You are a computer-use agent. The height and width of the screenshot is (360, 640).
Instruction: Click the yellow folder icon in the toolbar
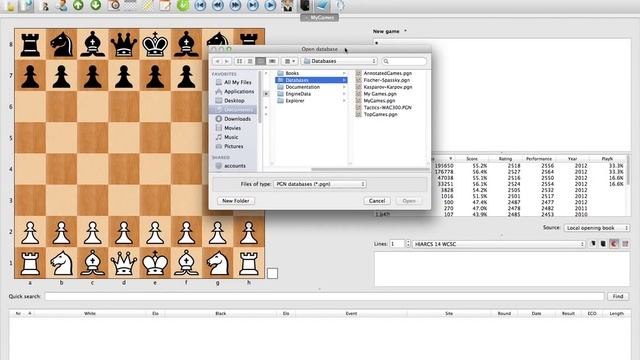[x=10, y=6]
